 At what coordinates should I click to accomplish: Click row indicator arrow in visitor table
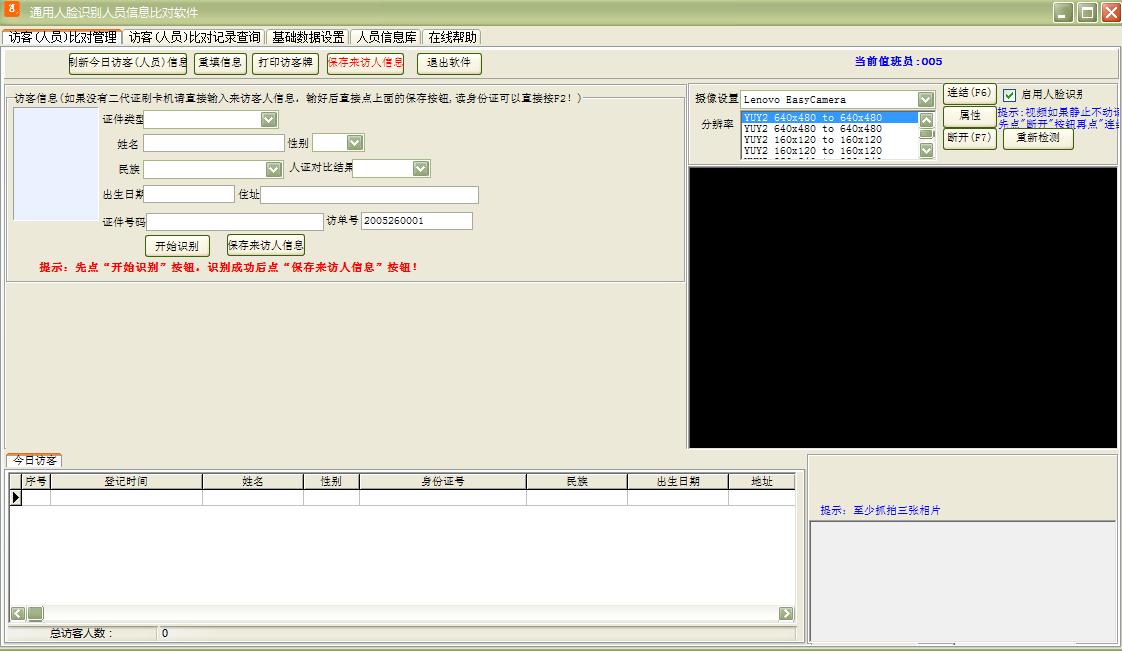tap(16, 498)
